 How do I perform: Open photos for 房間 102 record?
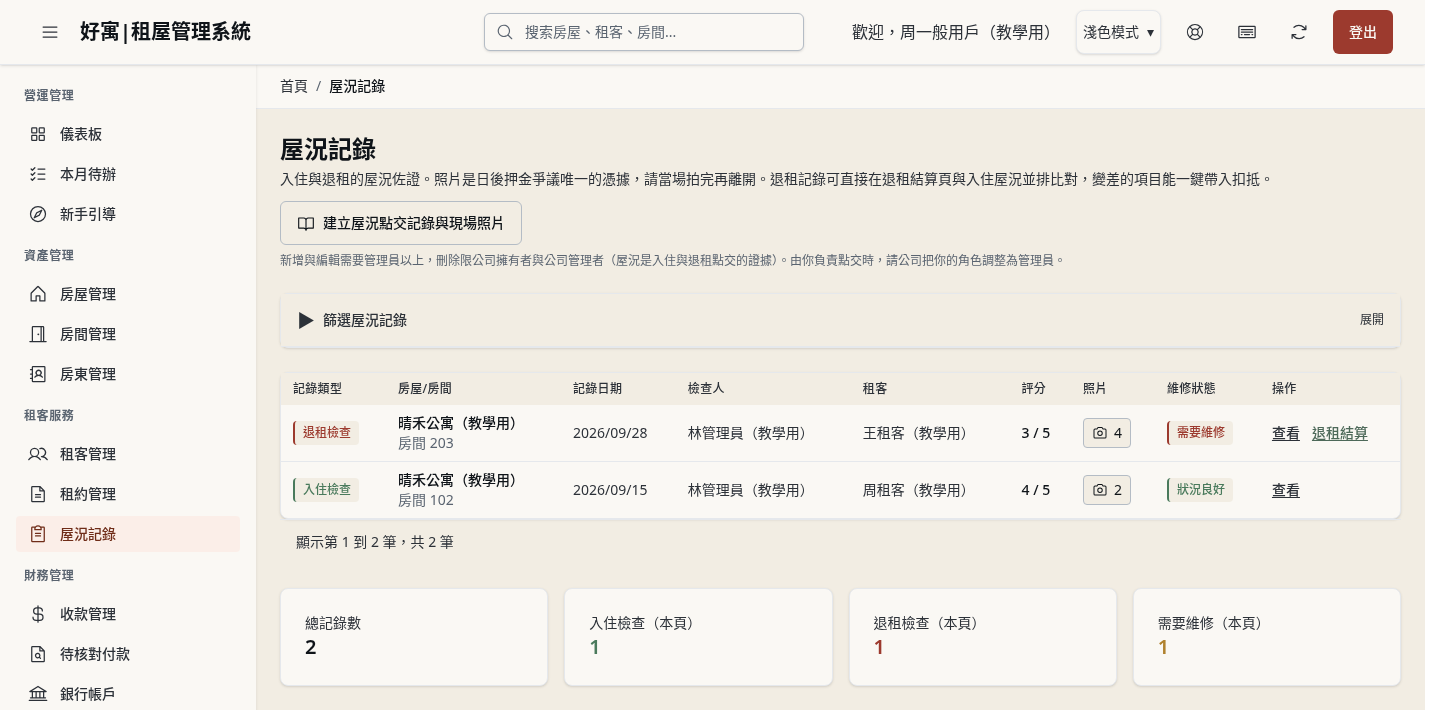click(1107, 490)
